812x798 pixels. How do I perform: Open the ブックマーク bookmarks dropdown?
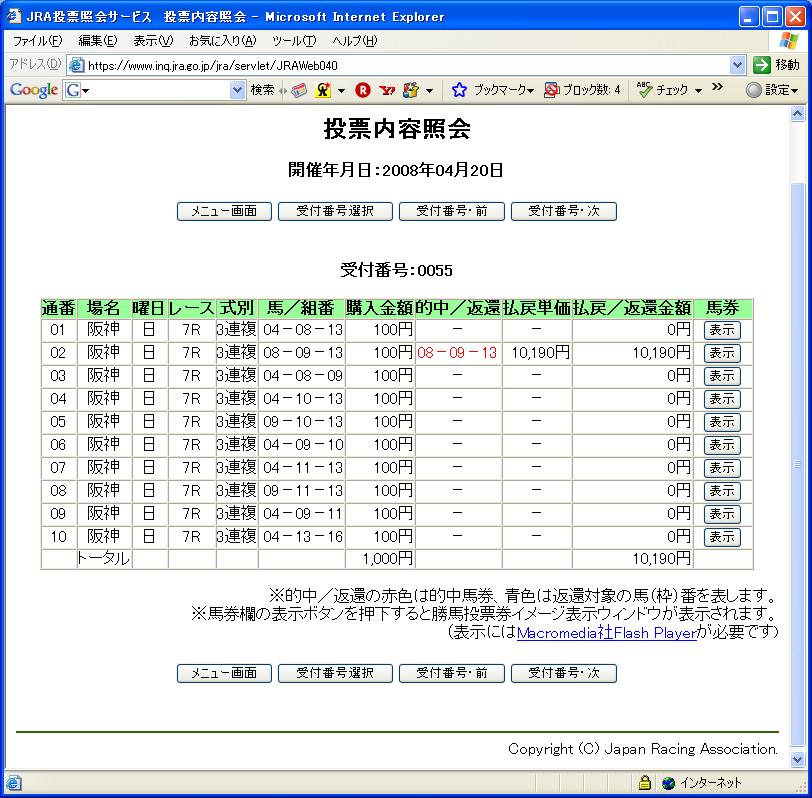[x=503, y=90]
